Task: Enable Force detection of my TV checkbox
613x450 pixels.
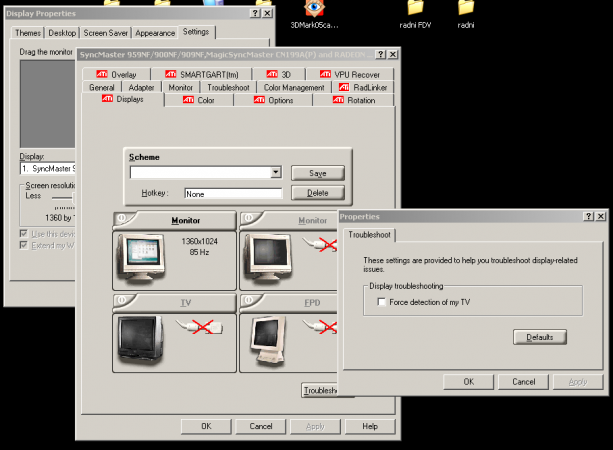Action: point(382,302)
